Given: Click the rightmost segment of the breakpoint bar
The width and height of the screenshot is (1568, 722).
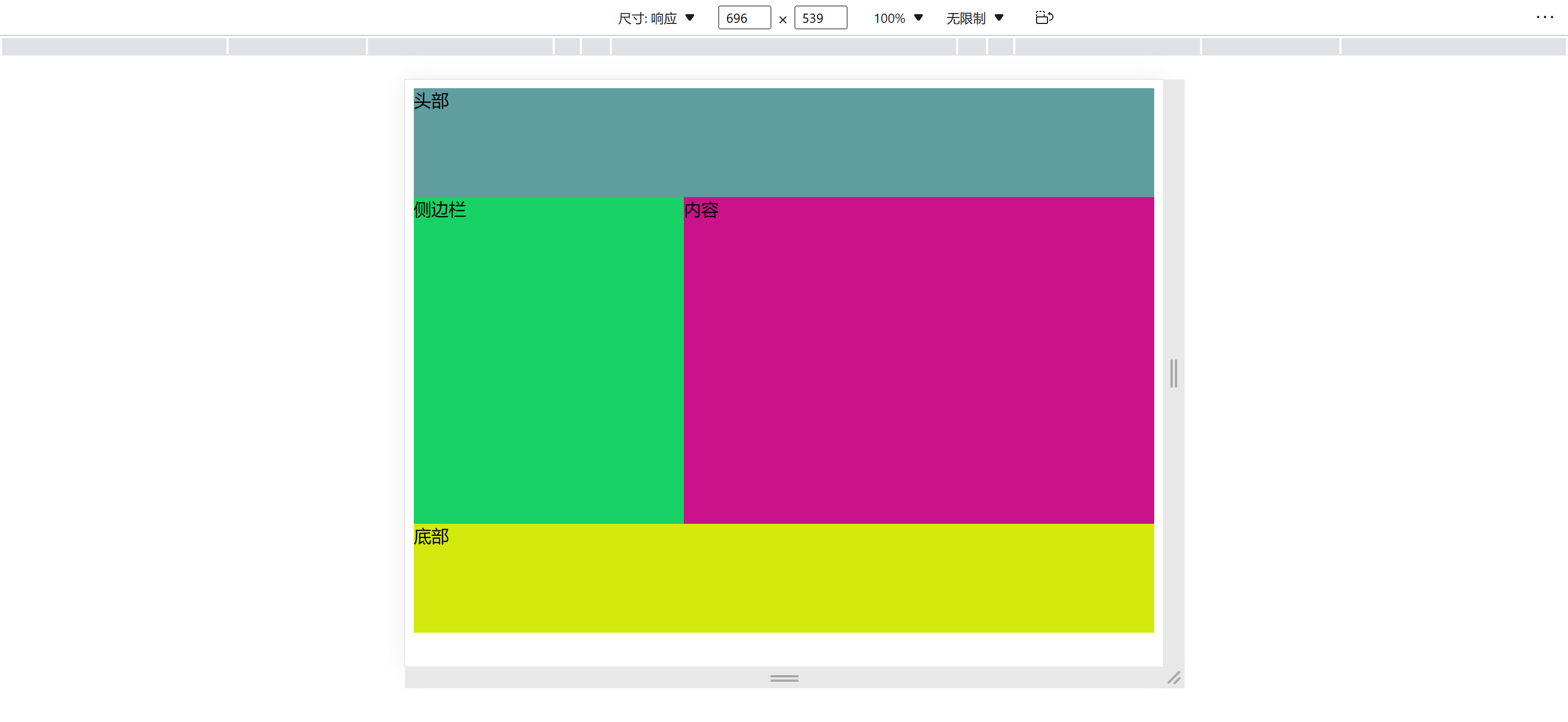Looking at the screenshot, I should coord(1453,46).
